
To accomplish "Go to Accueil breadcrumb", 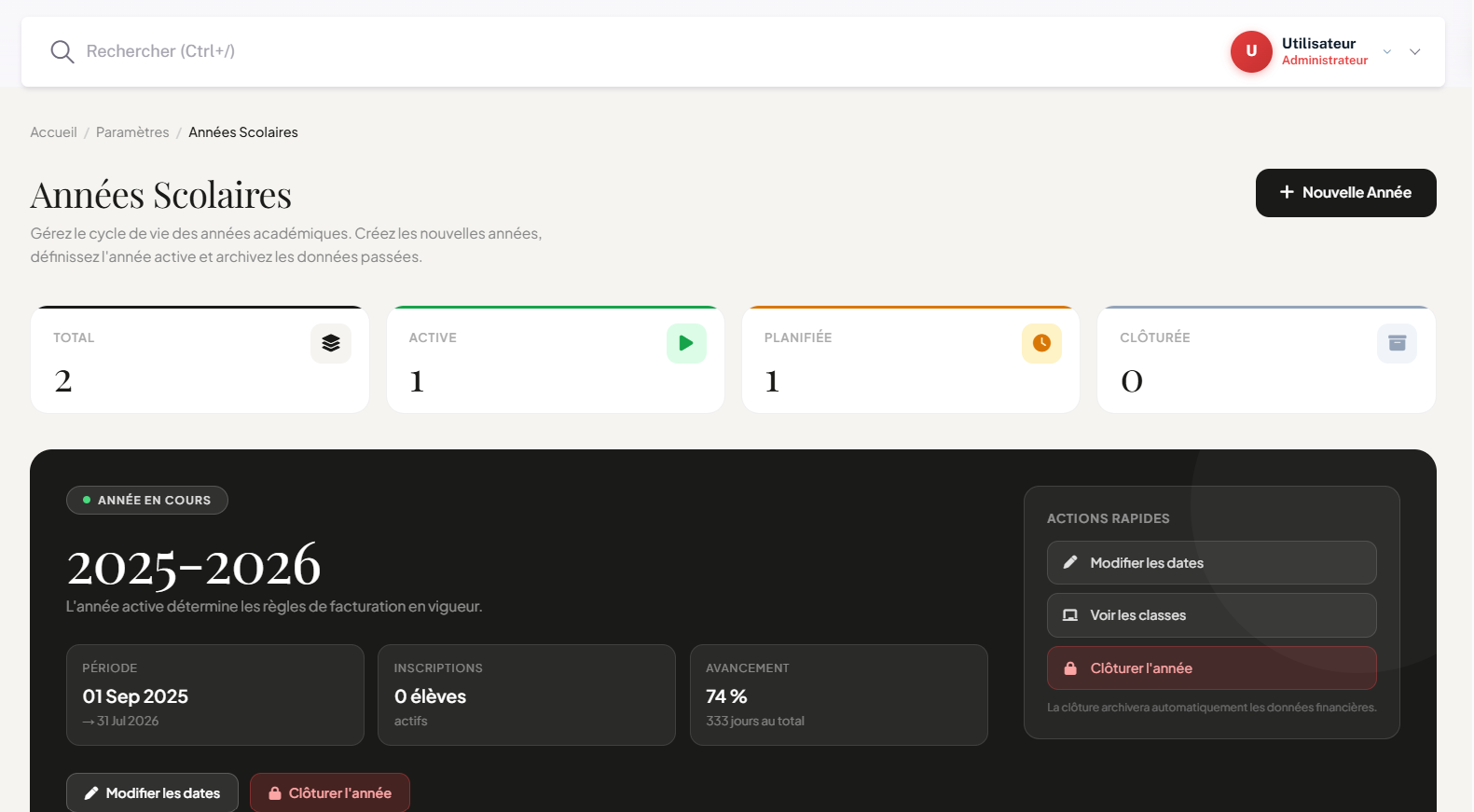I will 53,132.
